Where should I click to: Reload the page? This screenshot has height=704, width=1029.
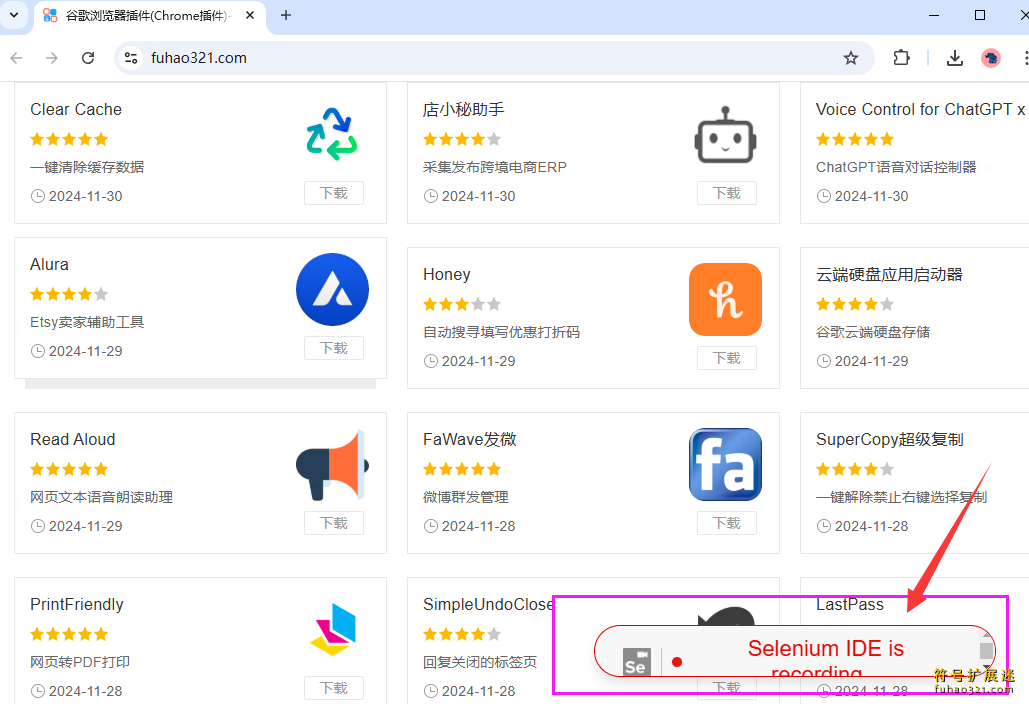(x=88, y=58)
